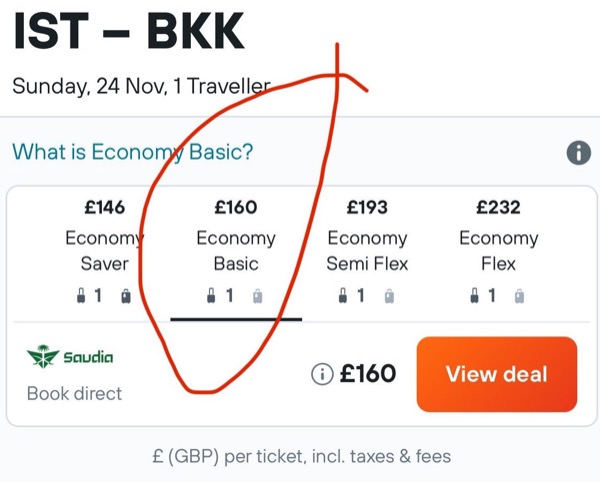Open the View deal button
This screenshot has width=600, height=482.
coord(497,374)
